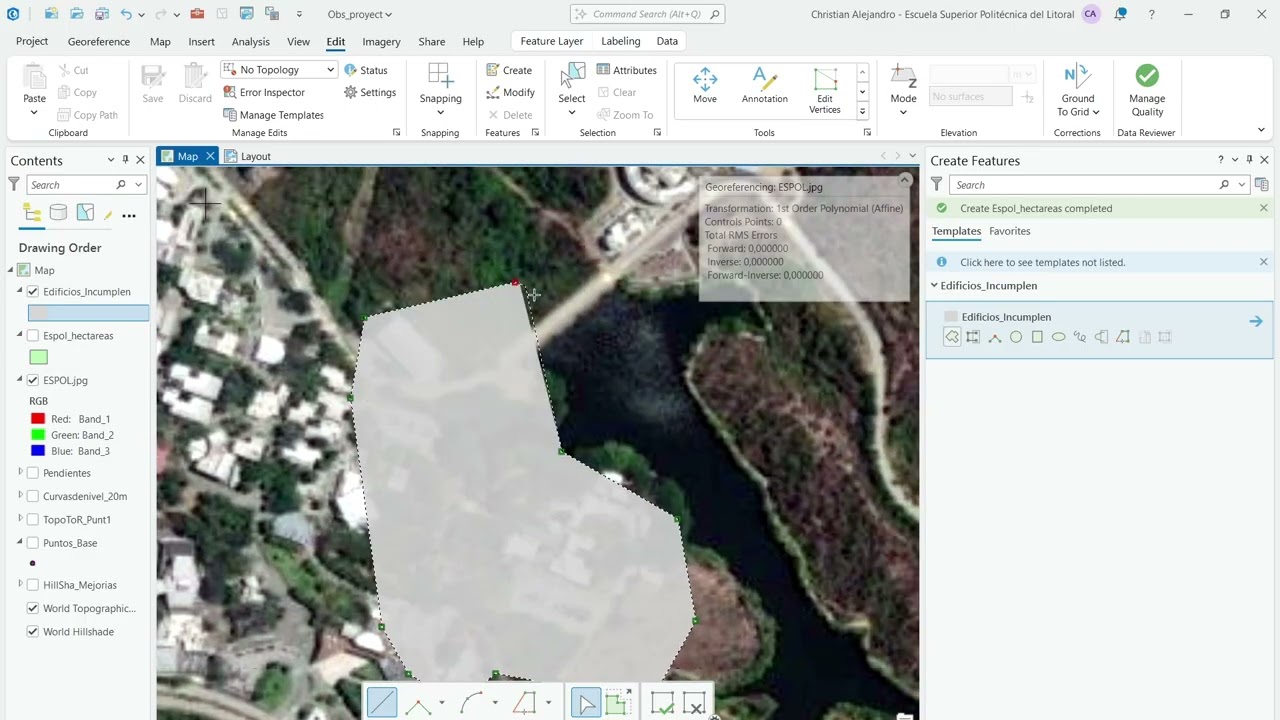Select the Line segment construction tool
Viewport: 1280px width, 720px height.
[382, 703]
